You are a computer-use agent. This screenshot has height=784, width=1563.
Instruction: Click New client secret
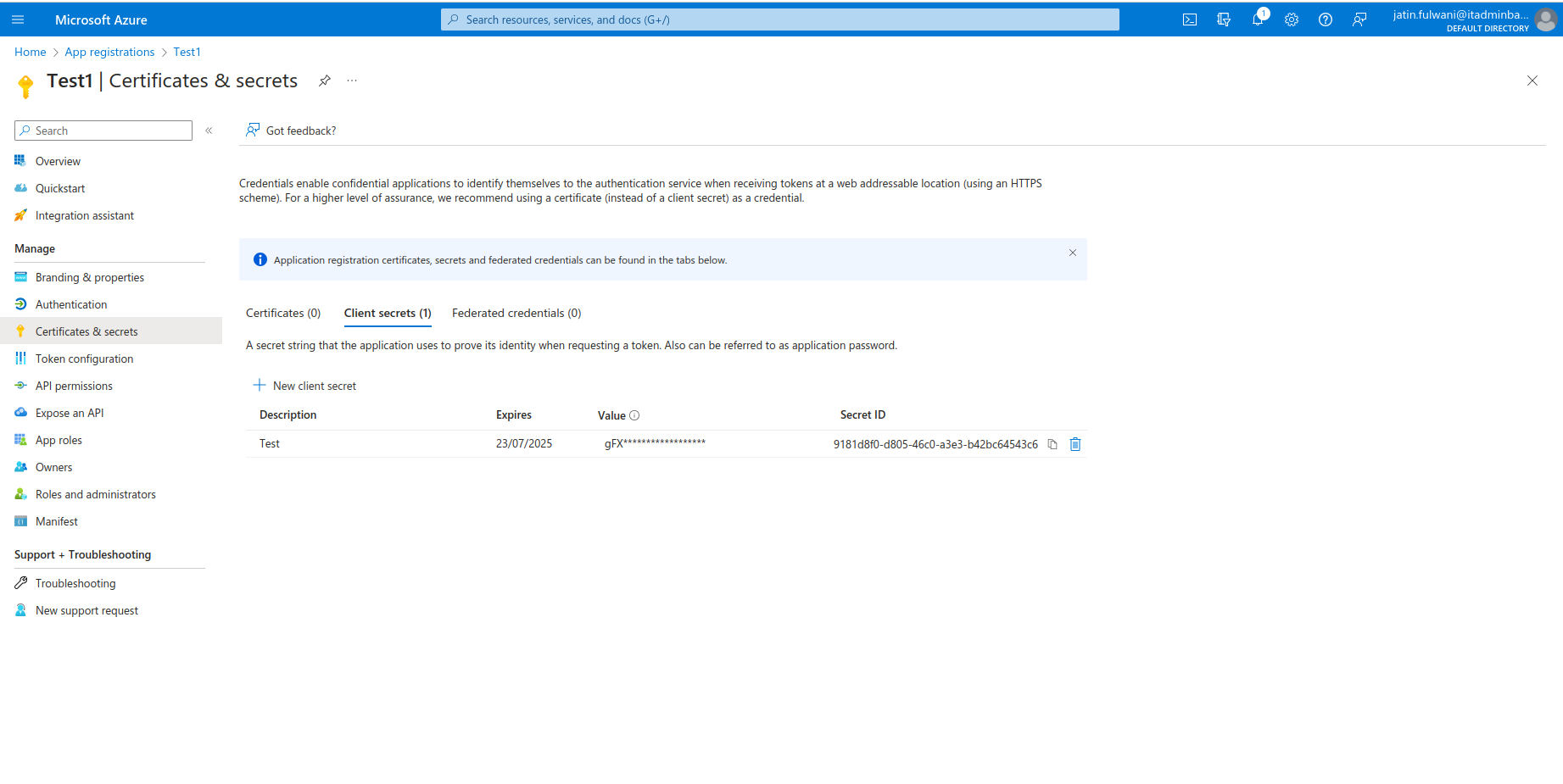[x=305, y=386]
